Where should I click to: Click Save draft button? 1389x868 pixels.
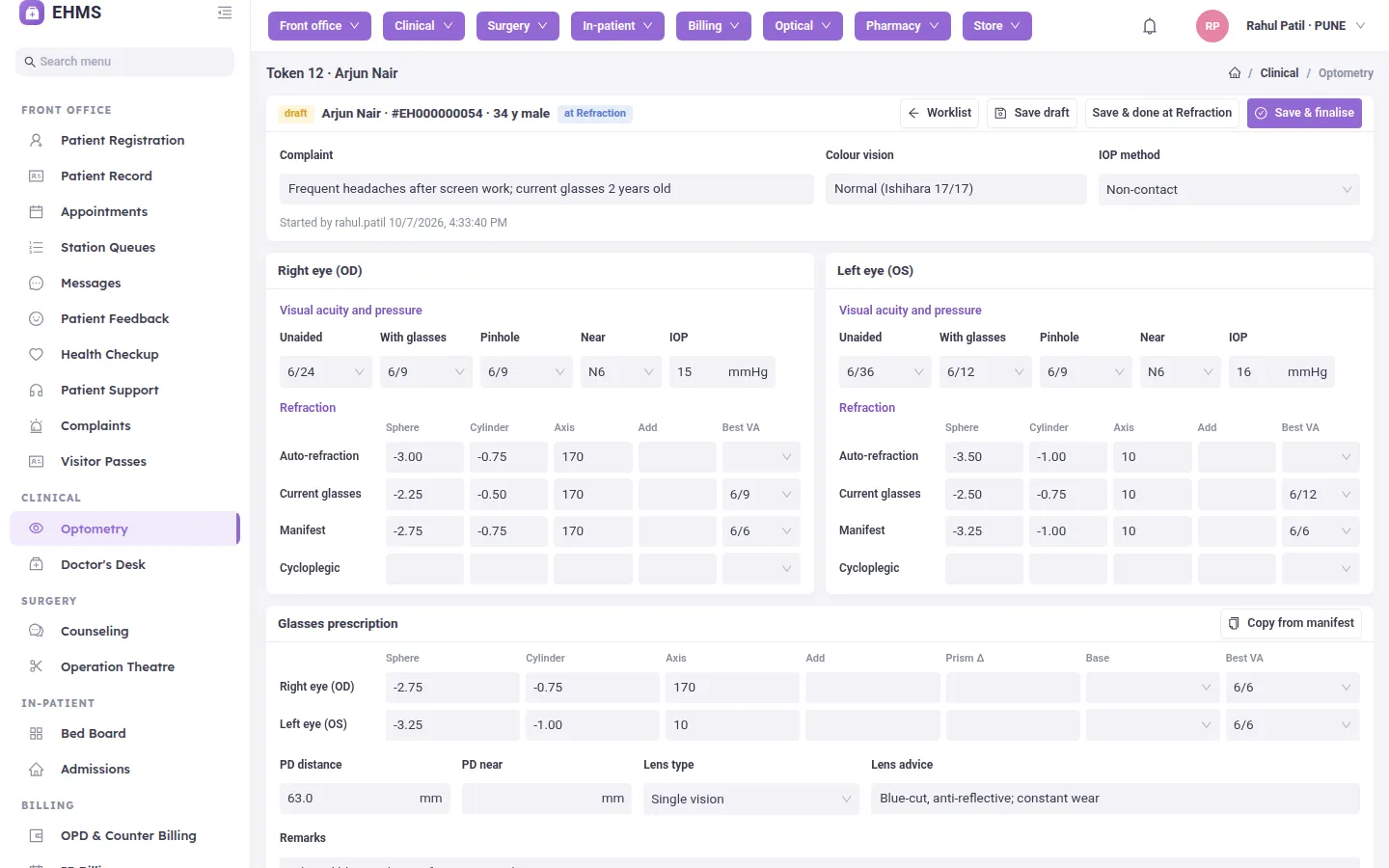1032,113
